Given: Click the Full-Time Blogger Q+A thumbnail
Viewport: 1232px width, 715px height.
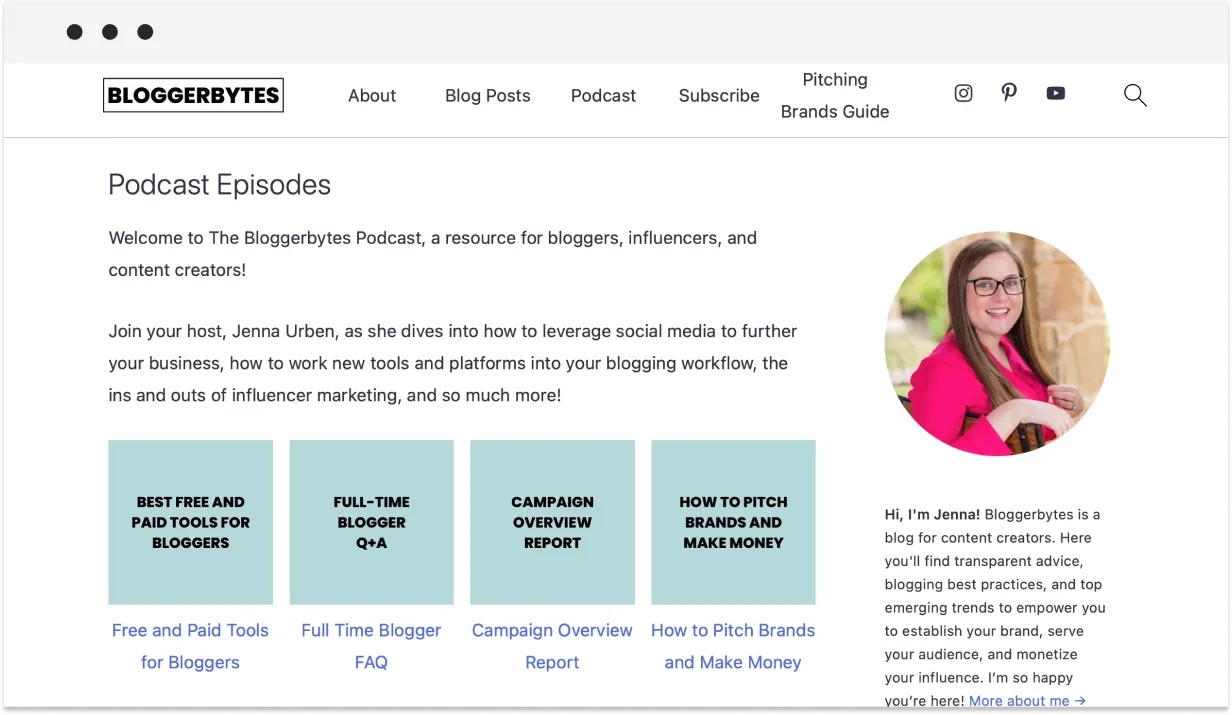Looking at the screenshot, I should pyautogui.click(x=372, y=522).
